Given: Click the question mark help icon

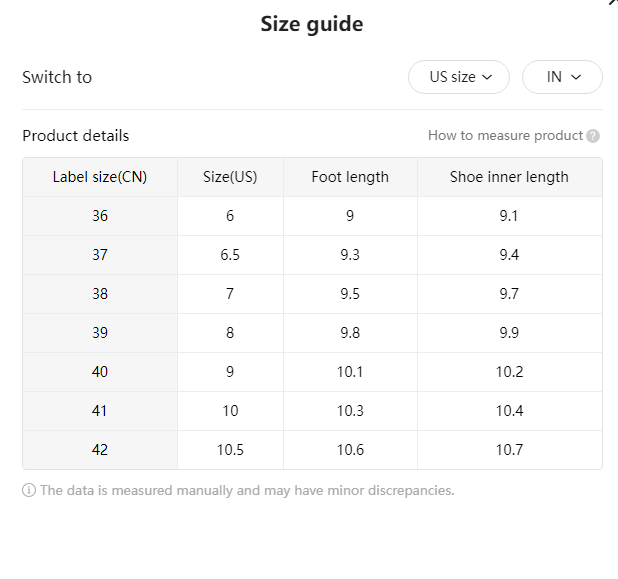Looking at the screenshot, I should [593, 136].
